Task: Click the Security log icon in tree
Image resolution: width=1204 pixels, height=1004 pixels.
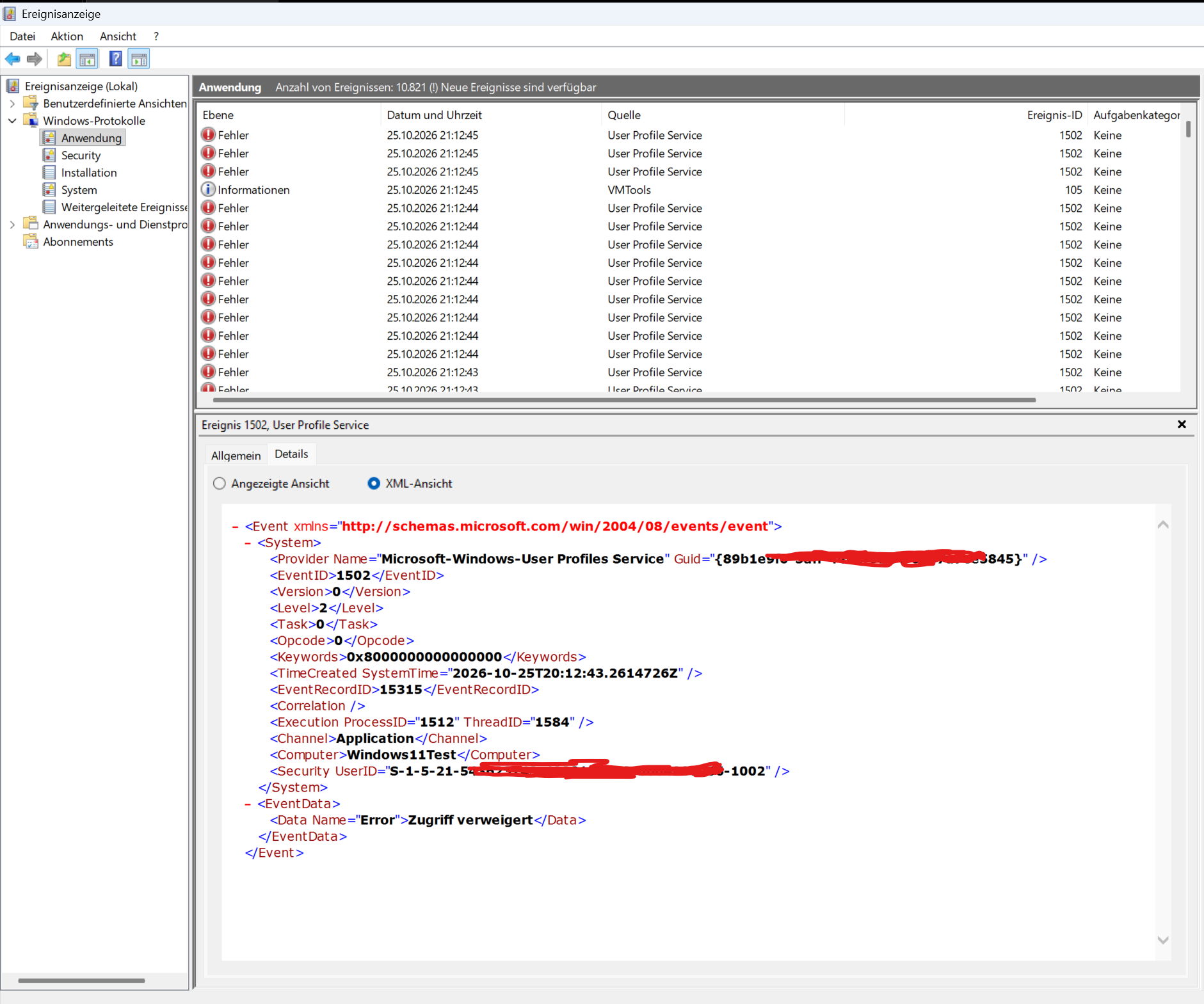Action: pos(49,155)
